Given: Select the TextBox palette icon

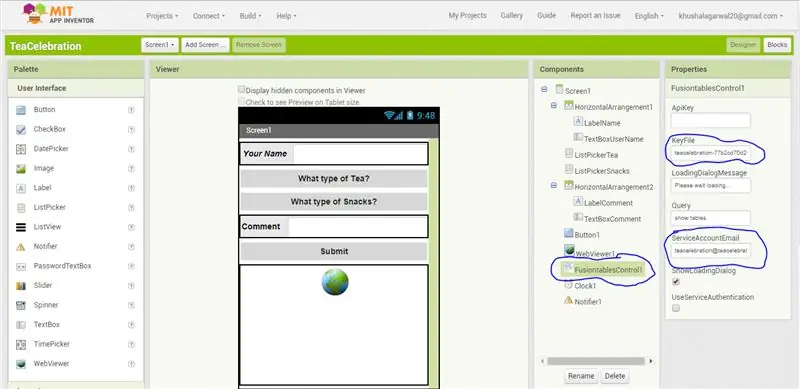Looking at the screenshot, I should point(21,325).
